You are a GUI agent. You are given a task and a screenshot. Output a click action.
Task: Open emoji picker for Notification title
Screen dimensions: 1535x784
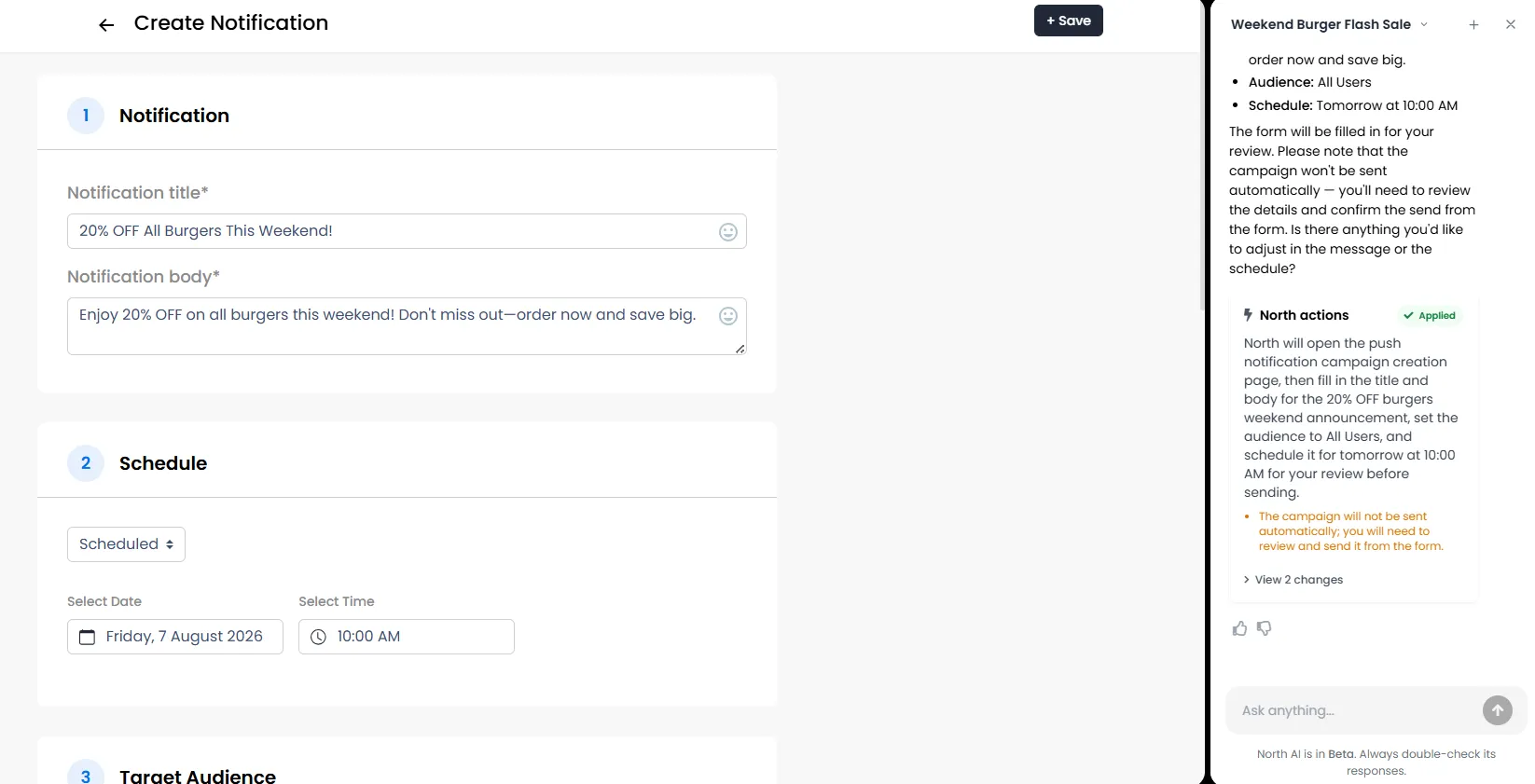pyautogui.click(x=728, y=232)
